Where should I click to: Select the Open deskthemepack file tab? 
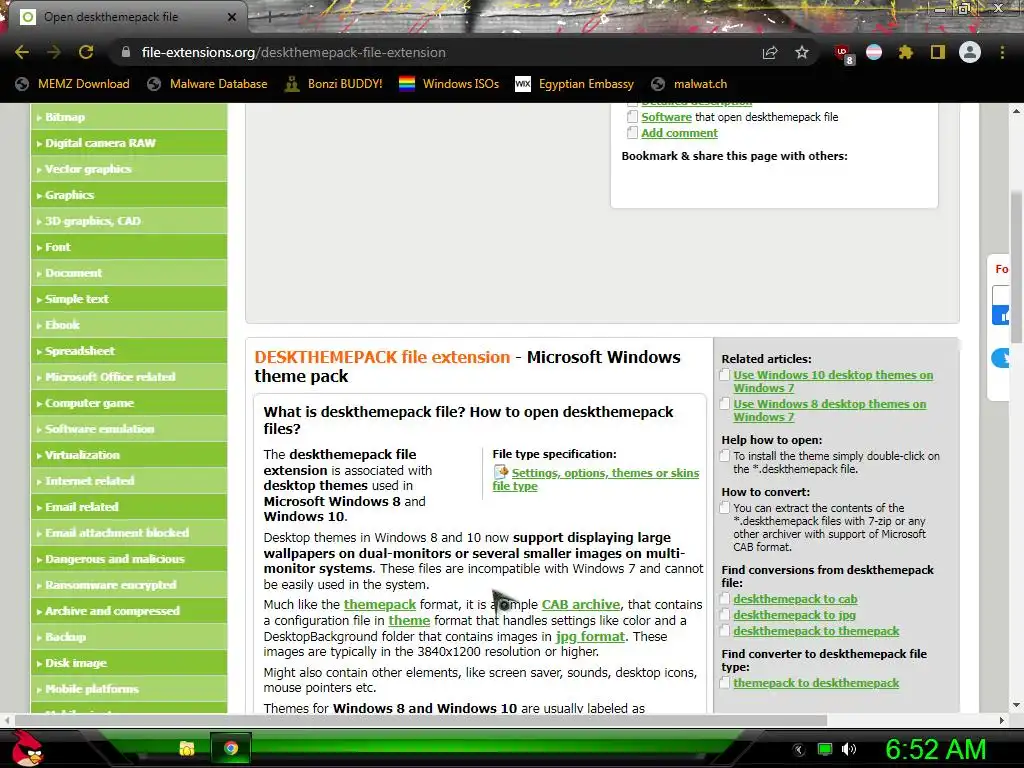pyautogui.click(x=124, y=17)
